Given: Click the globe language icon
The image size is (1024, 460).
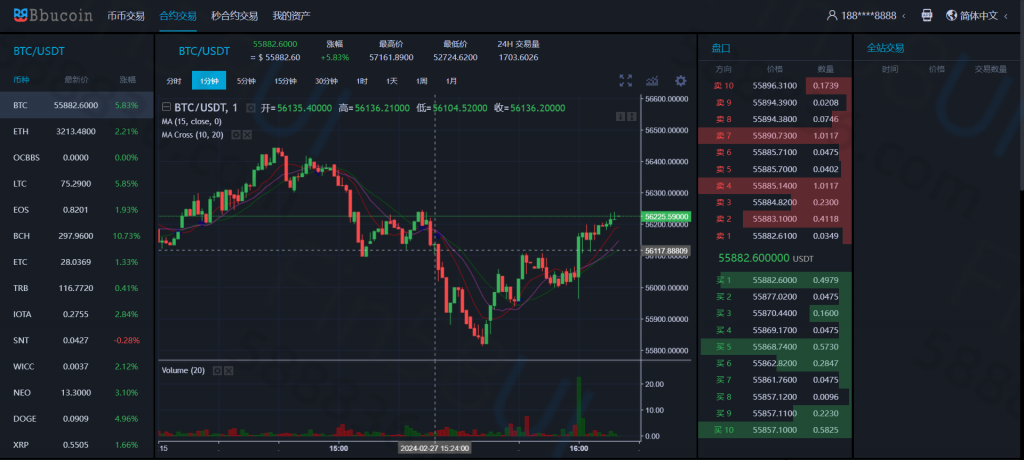Looking at the screenshot, I should 950,16.
